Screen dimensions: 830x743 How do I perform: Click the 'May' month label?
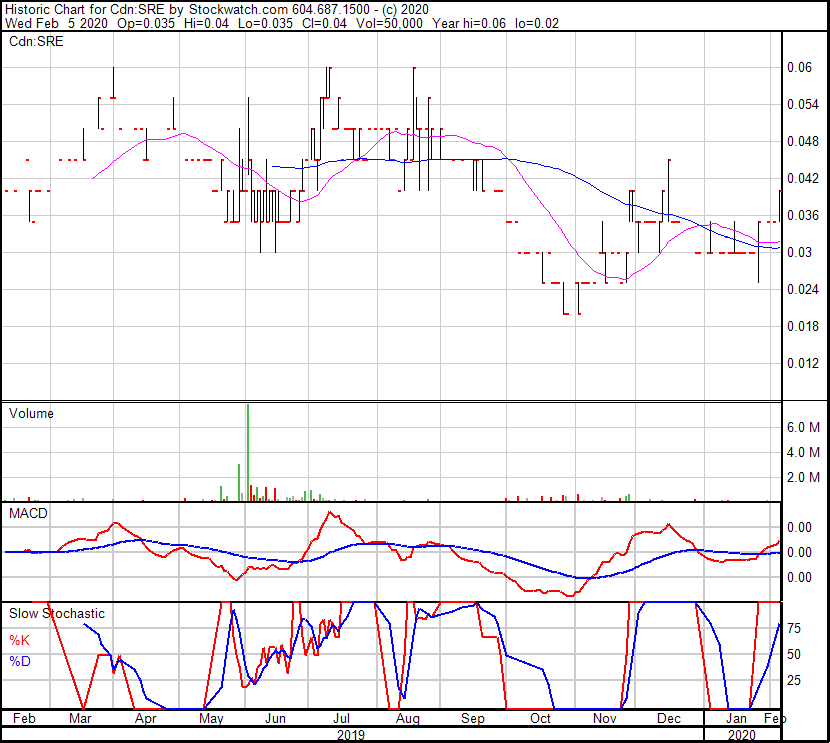tap(211, 719)
